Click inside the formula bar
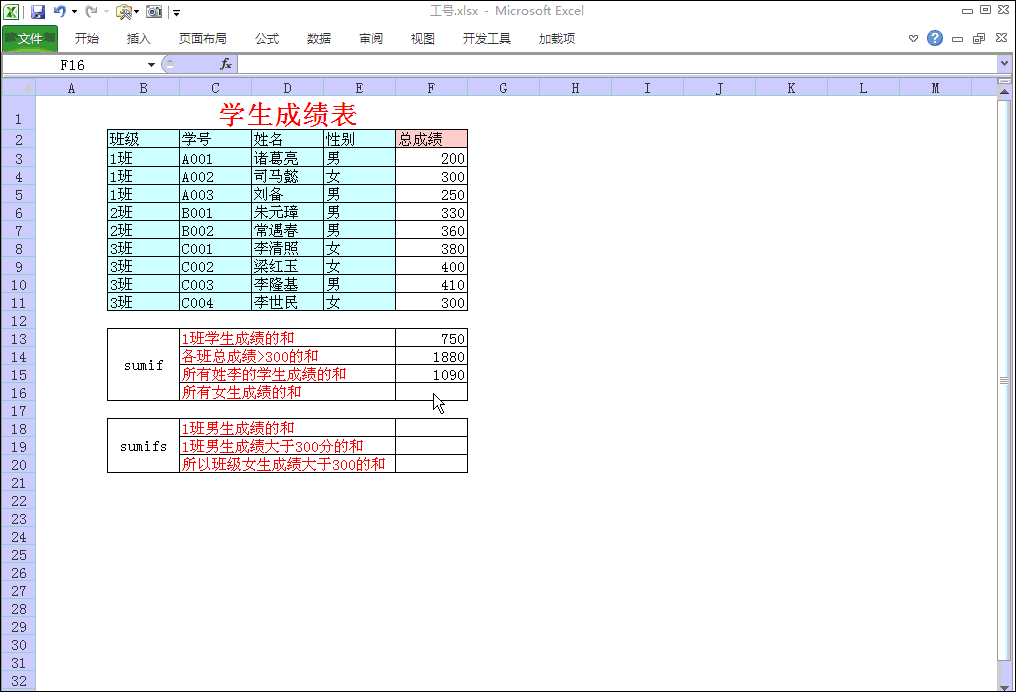Screen dimensions: 1016x692 click(x=618, y=64)
